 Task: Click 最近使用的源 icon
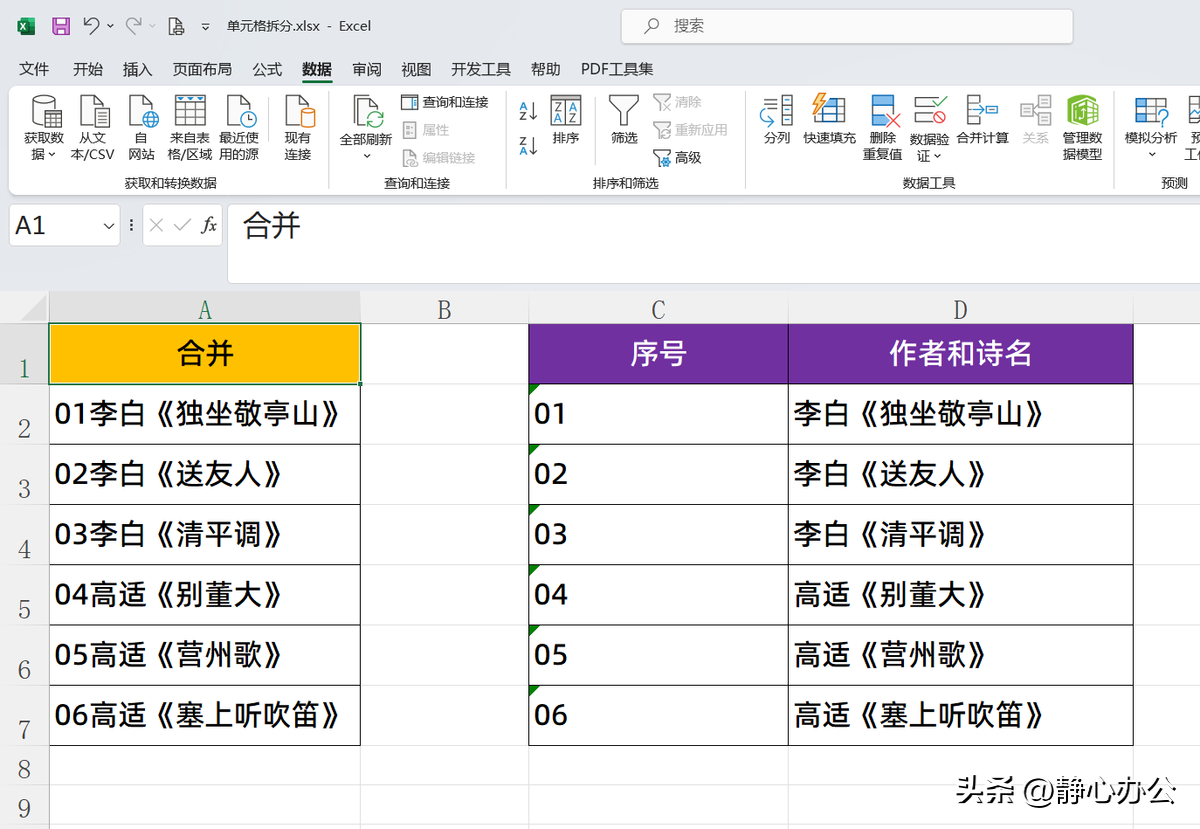click(x=240, y=112)
